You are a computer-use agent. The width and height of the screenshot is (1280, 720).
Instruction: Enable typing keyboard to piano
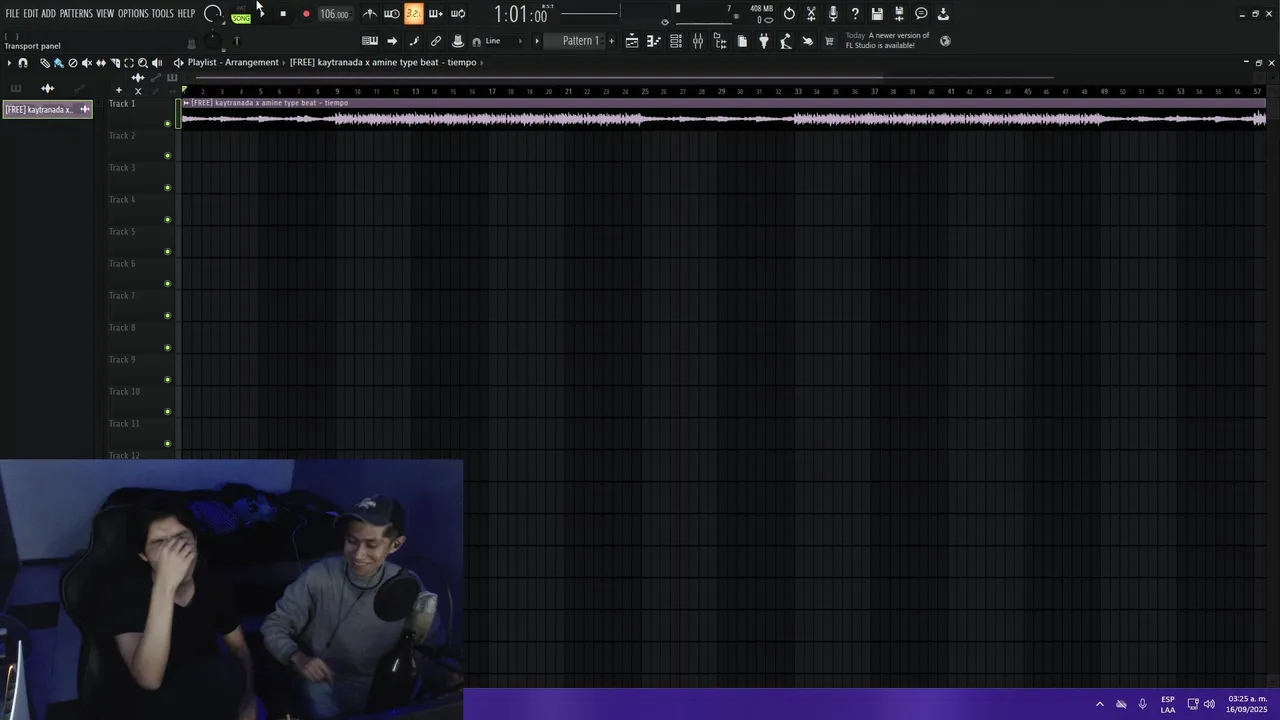coord(370,41)
